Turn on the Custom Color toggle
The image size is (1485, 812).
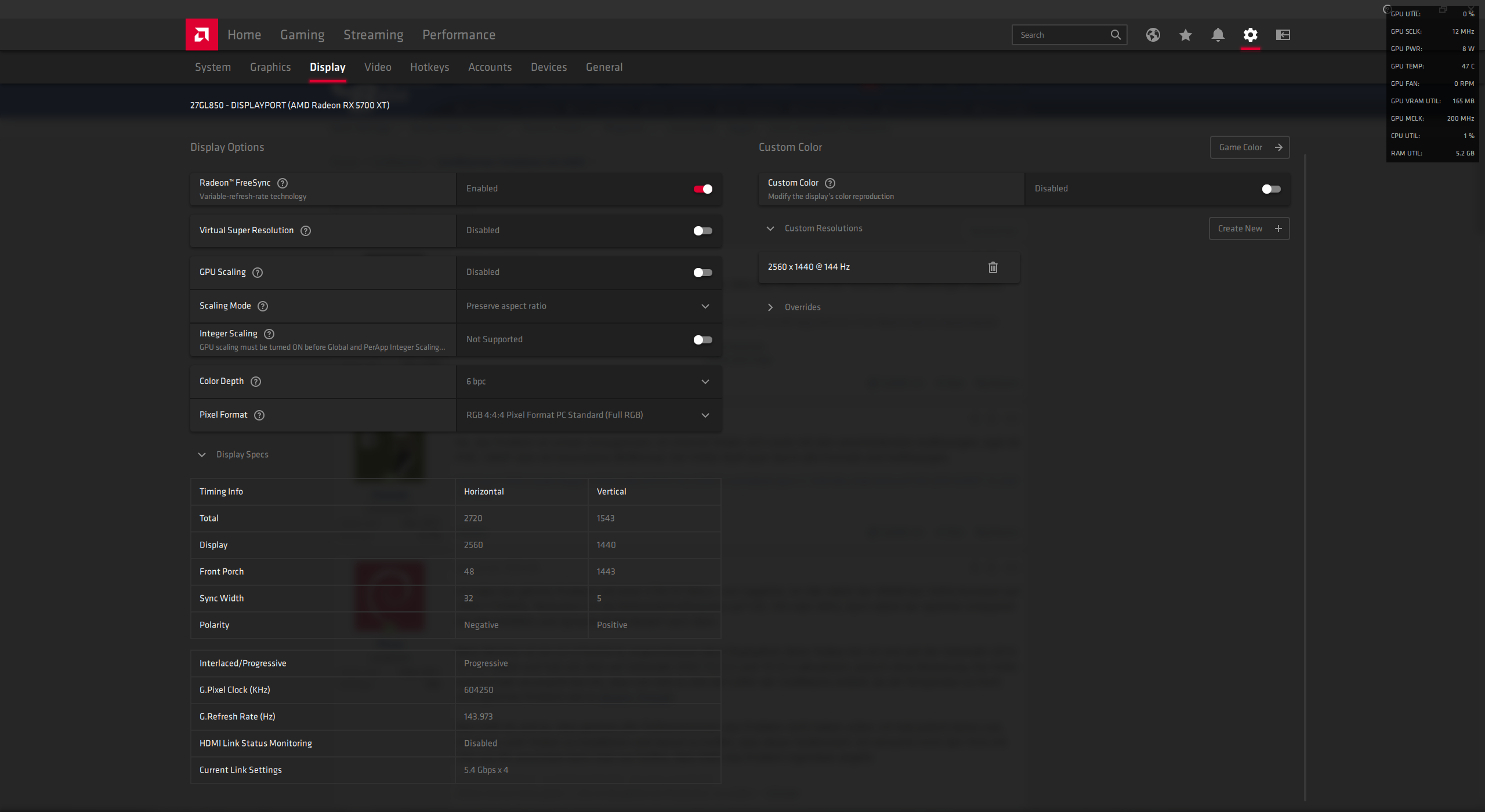click(1270, 189)
